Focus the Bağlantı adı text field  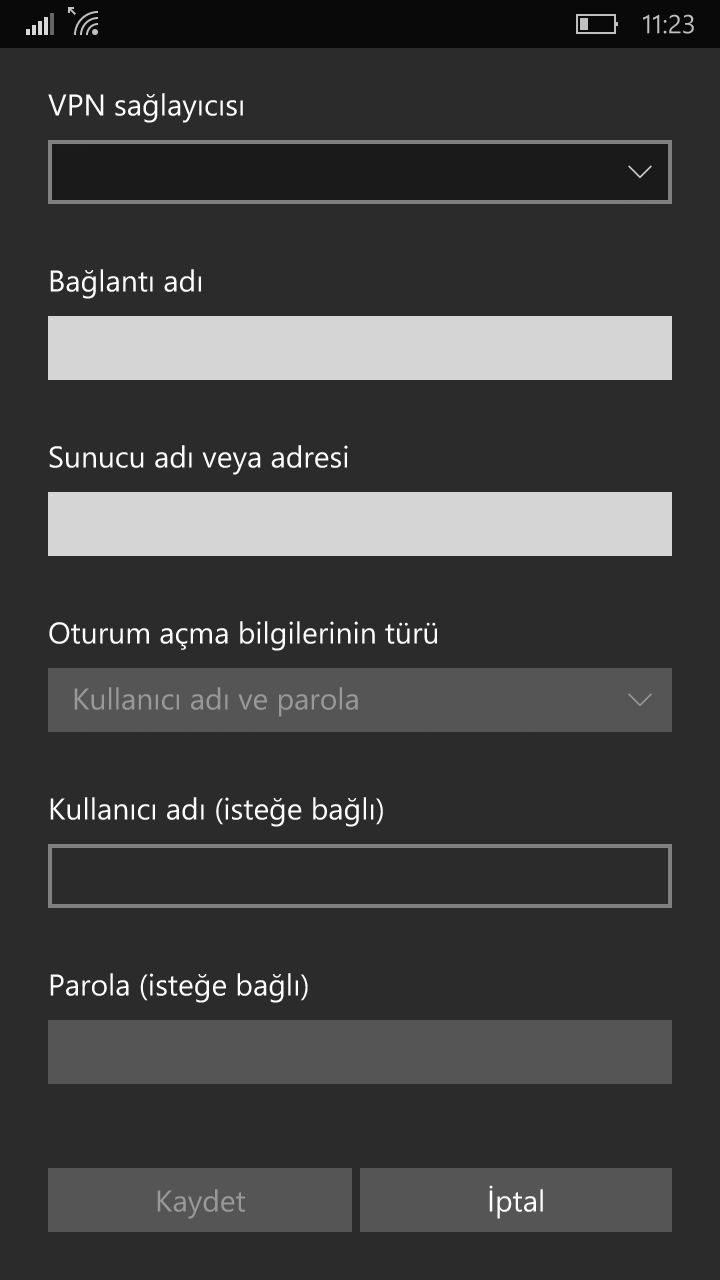coord(360,348)
